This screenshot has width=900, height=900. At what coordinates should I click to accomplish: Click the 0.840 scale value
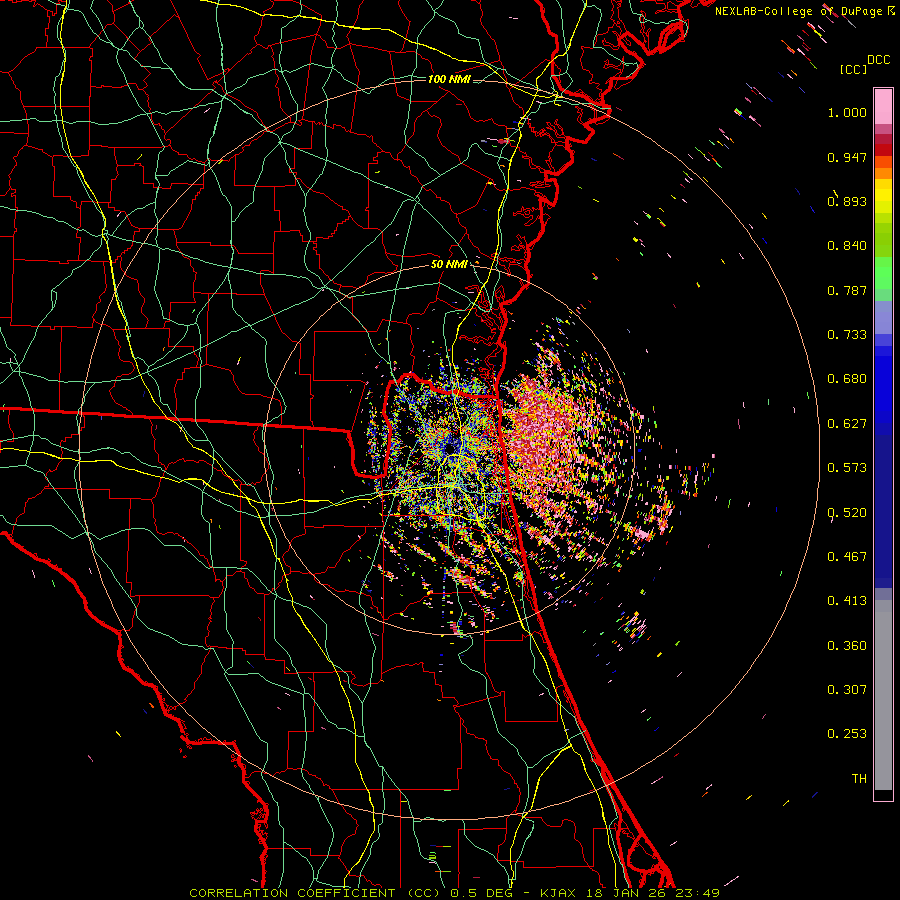[847, 246]
